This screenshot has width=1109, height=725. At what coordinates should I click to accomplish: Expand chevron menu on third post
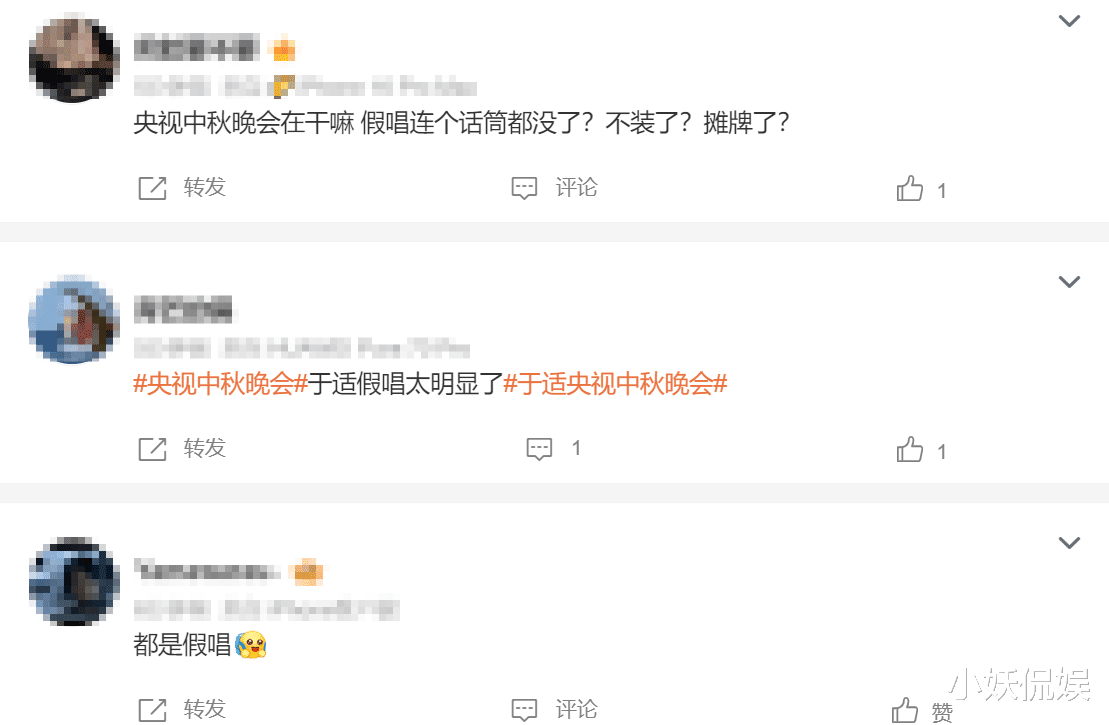(1069, 543)
